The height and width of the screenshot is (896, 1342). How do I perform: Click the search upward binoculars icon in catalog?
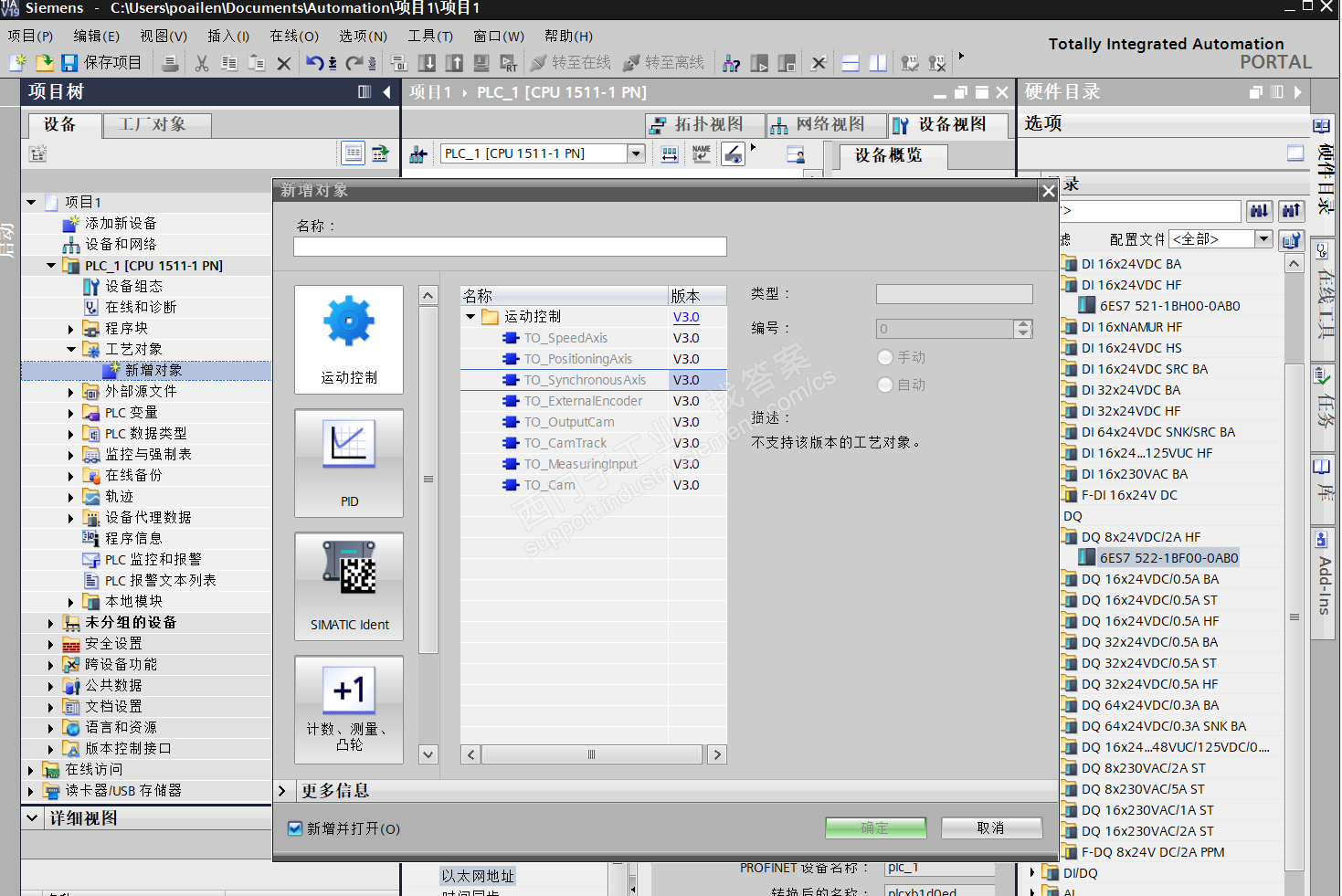1292,211
